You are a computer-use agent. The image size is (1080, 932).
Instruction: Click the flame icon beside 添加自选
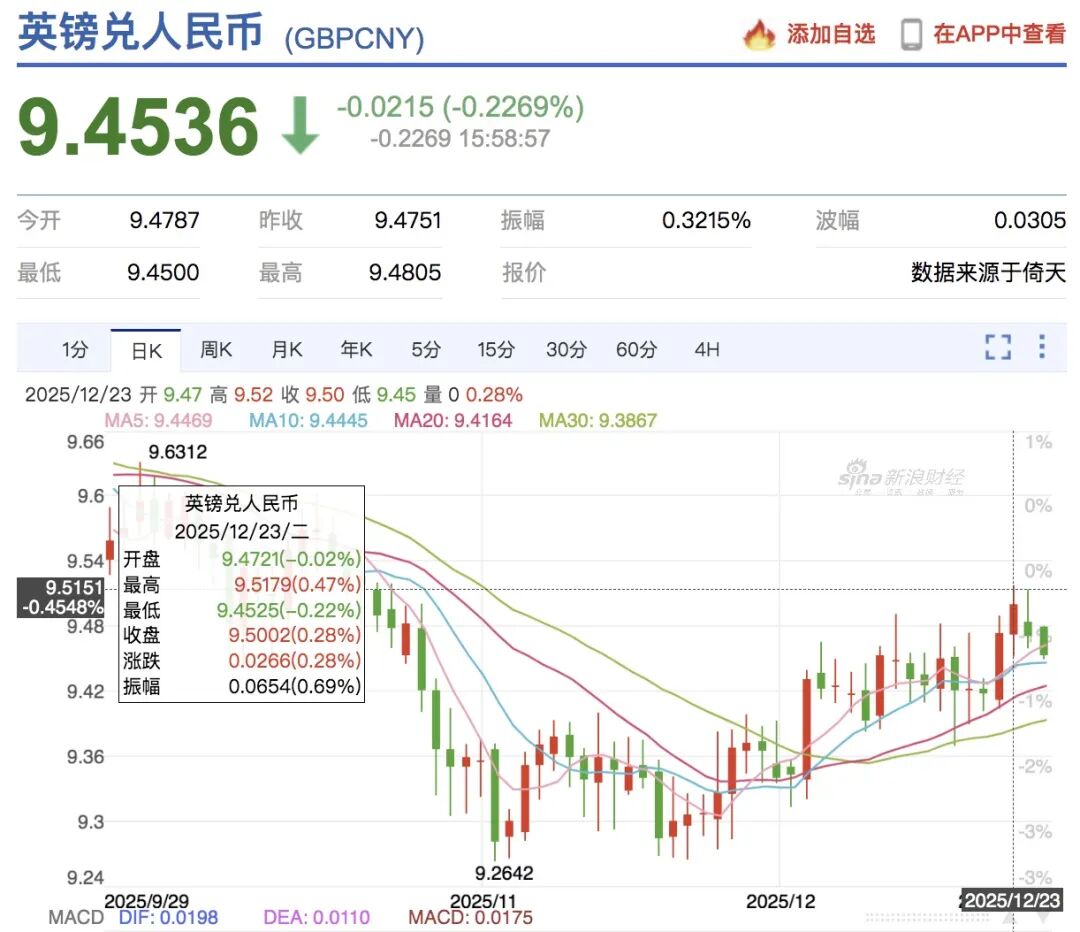pyautogui.click(x=760, y=33)
